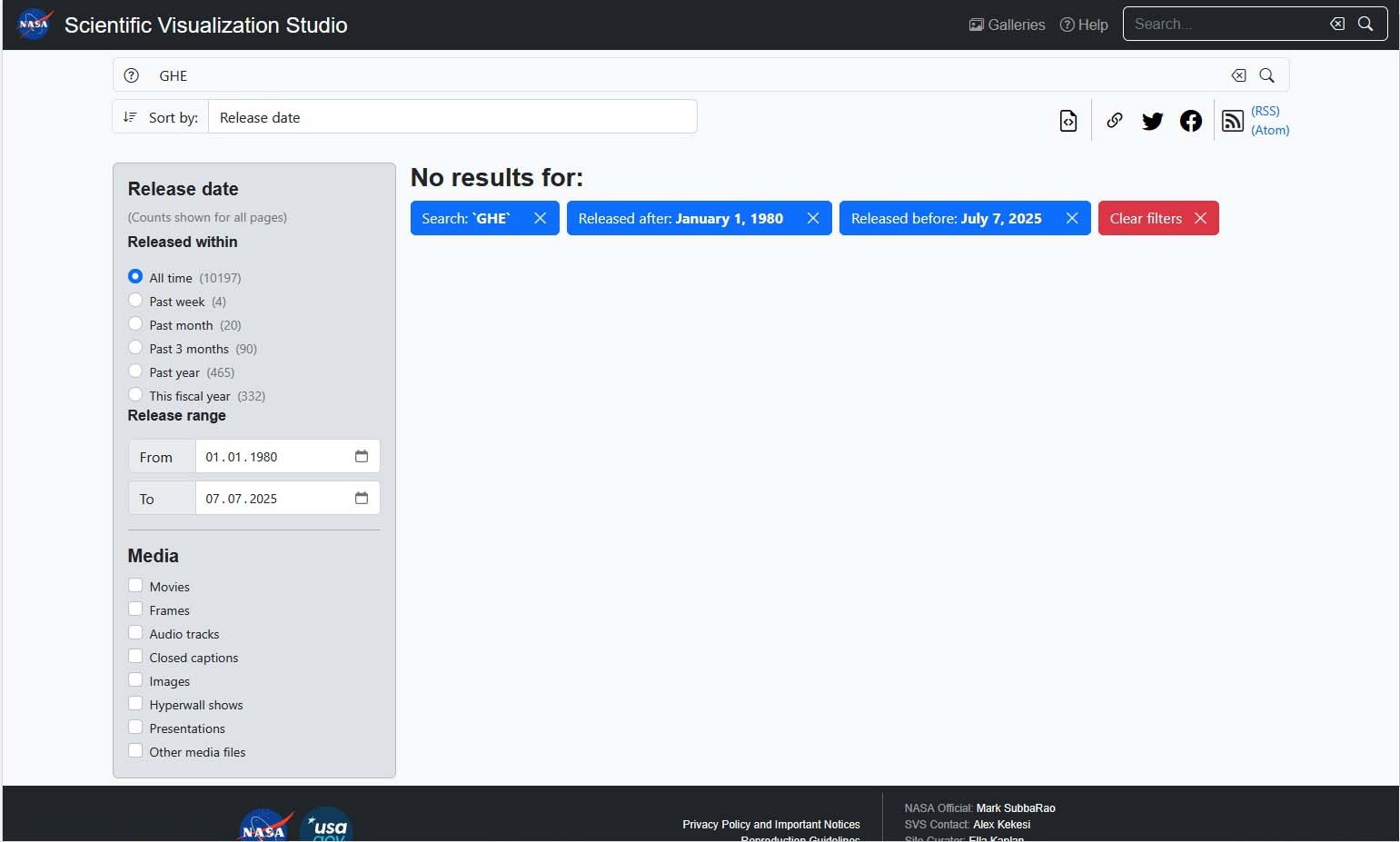The height and width of the screenshot is (842, 1400).
Task: Share results on Facebook
Action: [x=1190, y=121]
